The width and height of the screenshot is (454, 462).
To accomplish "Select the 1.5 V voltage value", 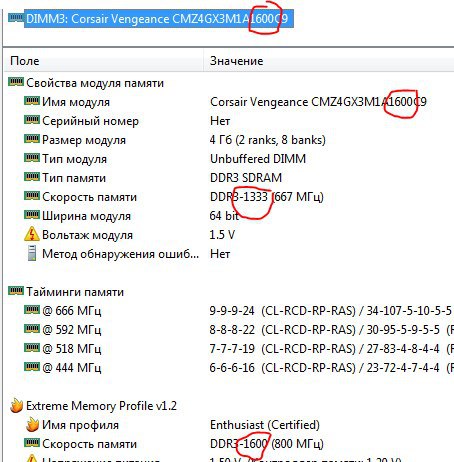I will click(222, 235).
